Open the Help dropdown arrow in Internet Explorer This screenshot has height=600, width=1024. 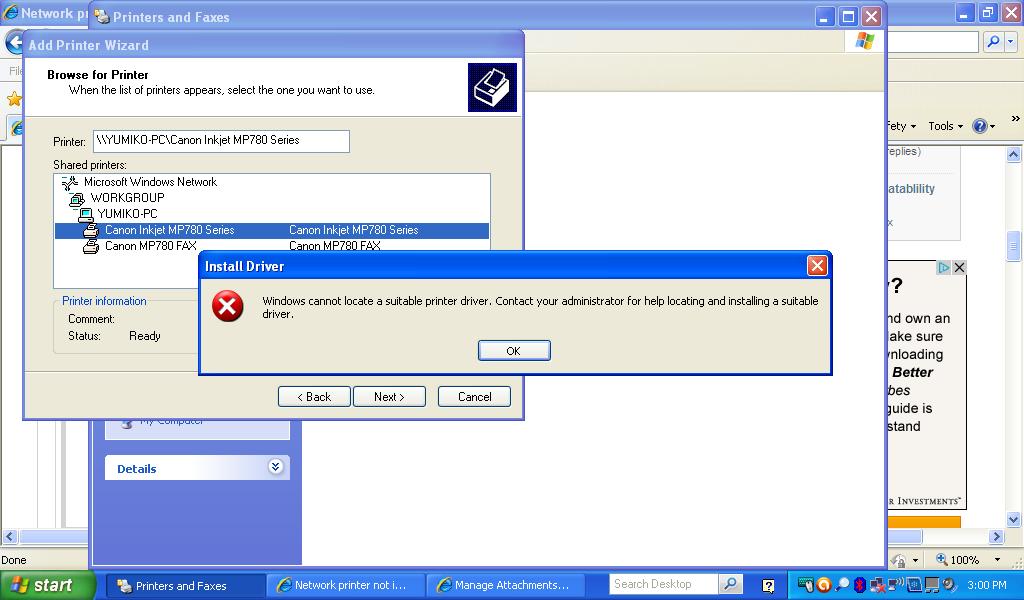click(x=993, y=127)
